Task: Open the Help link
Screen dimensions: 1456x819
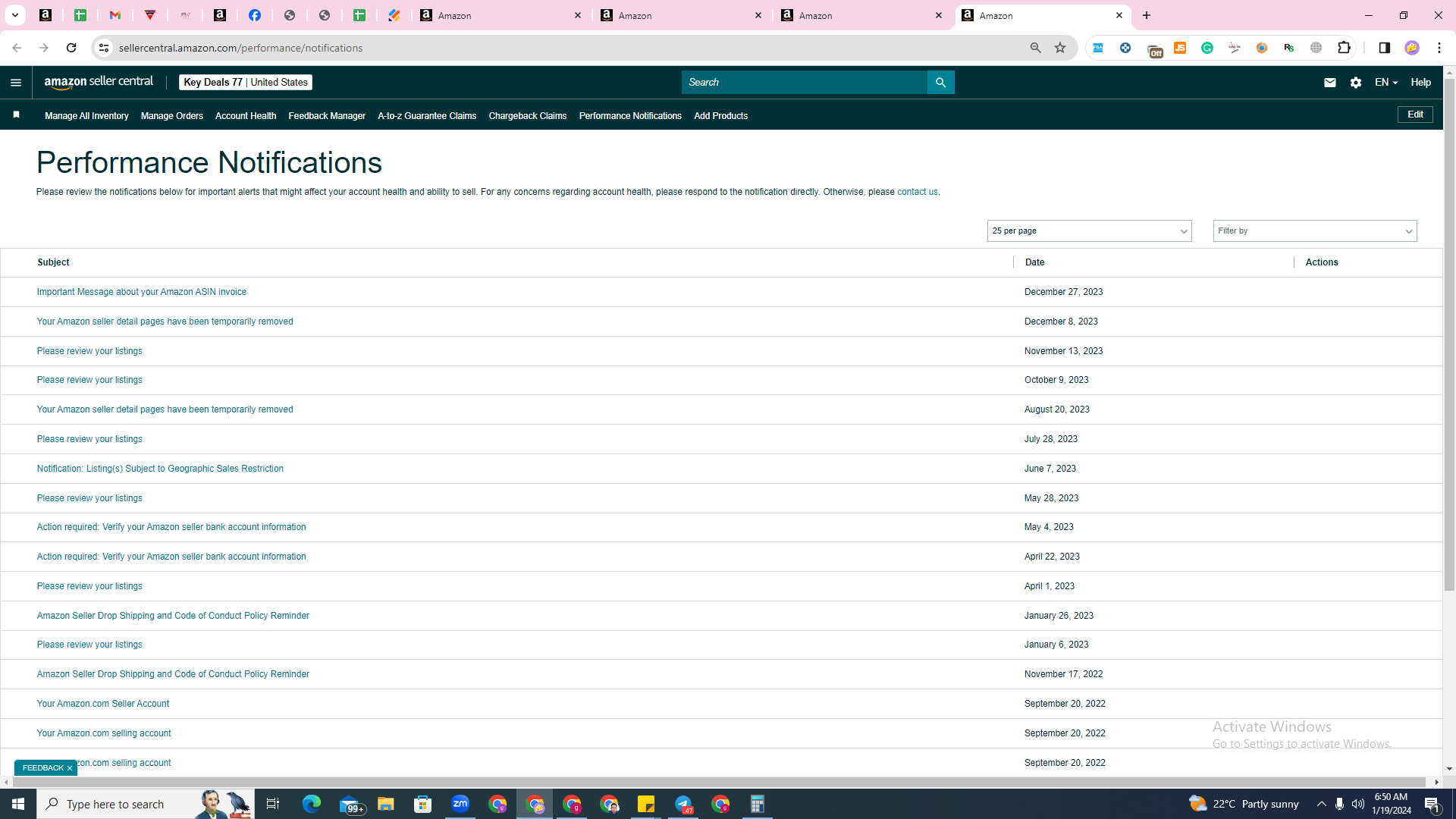Action: click(x=1421, y=83)
